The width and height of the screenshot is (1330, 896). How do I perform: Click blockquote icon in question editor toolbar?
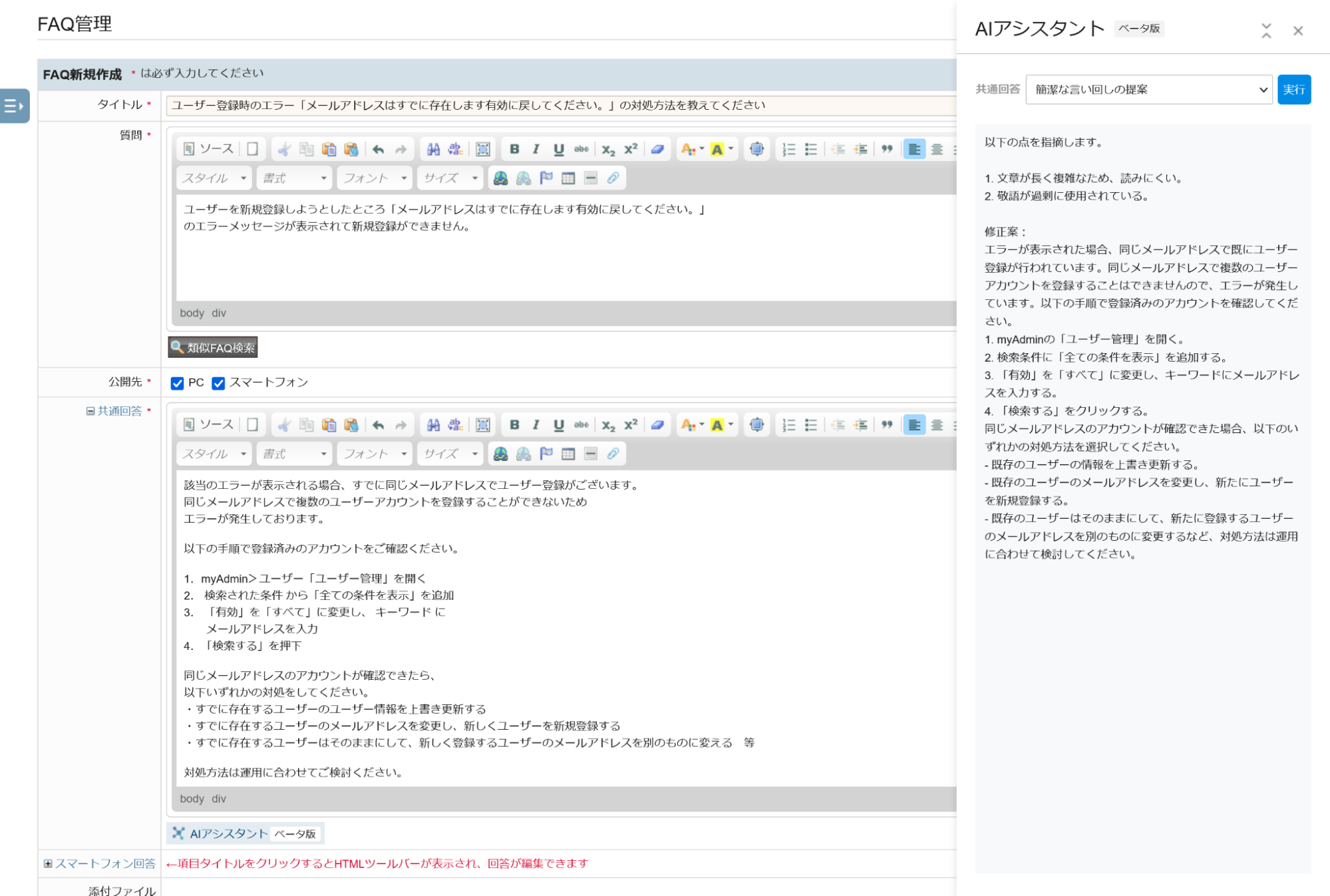886,149
